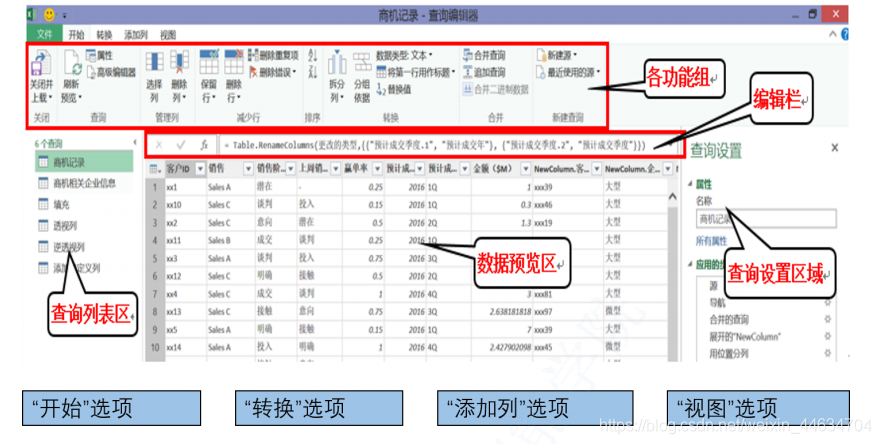Image resolution: width=881 pixels, height=444 pixels.
Task: Click Combine Binaries (合并二进制数据)
Action: pyautogui.click(x=496, y=89)
